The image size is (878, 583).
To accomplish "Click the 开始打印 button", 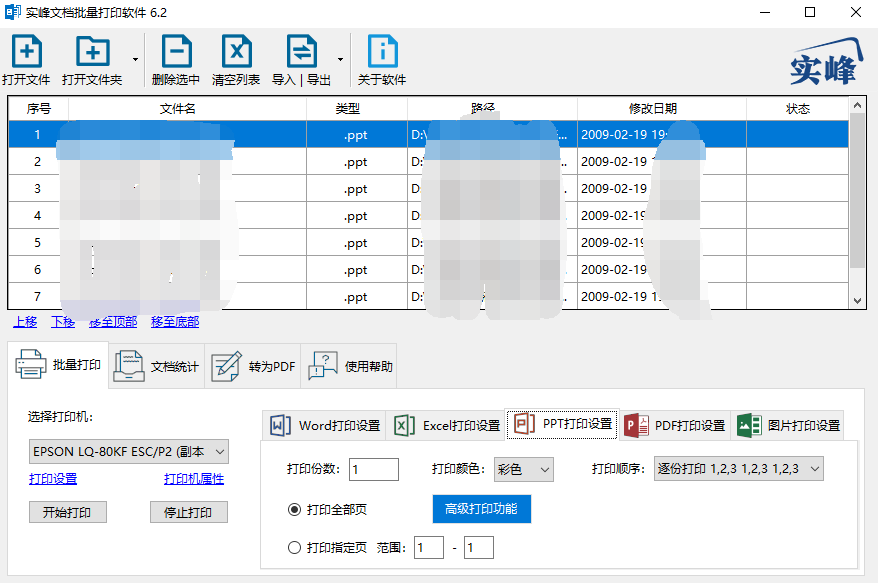I will click(x=68, y=512).
